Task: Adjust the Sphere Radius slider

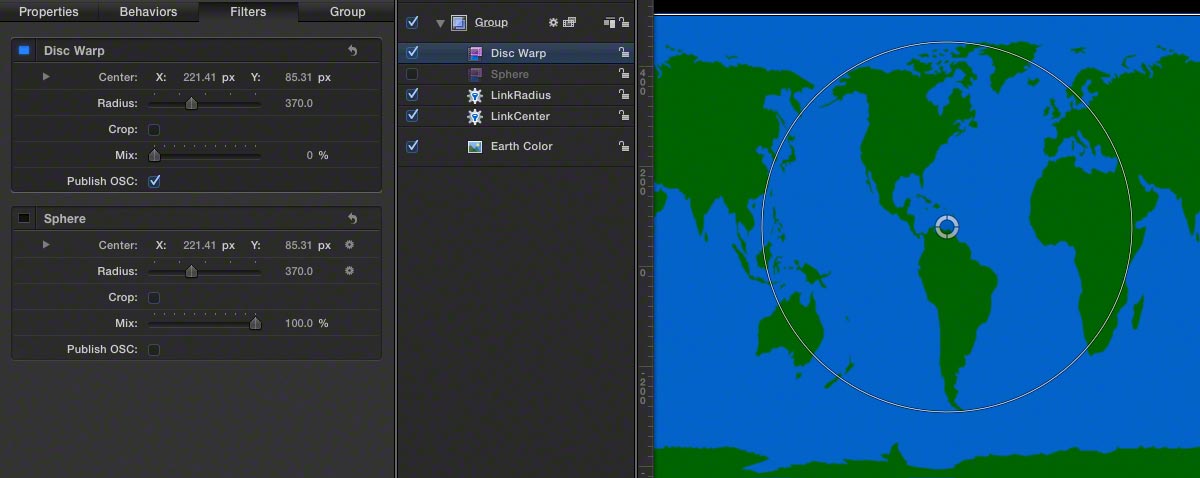Action: coord(205,271)
